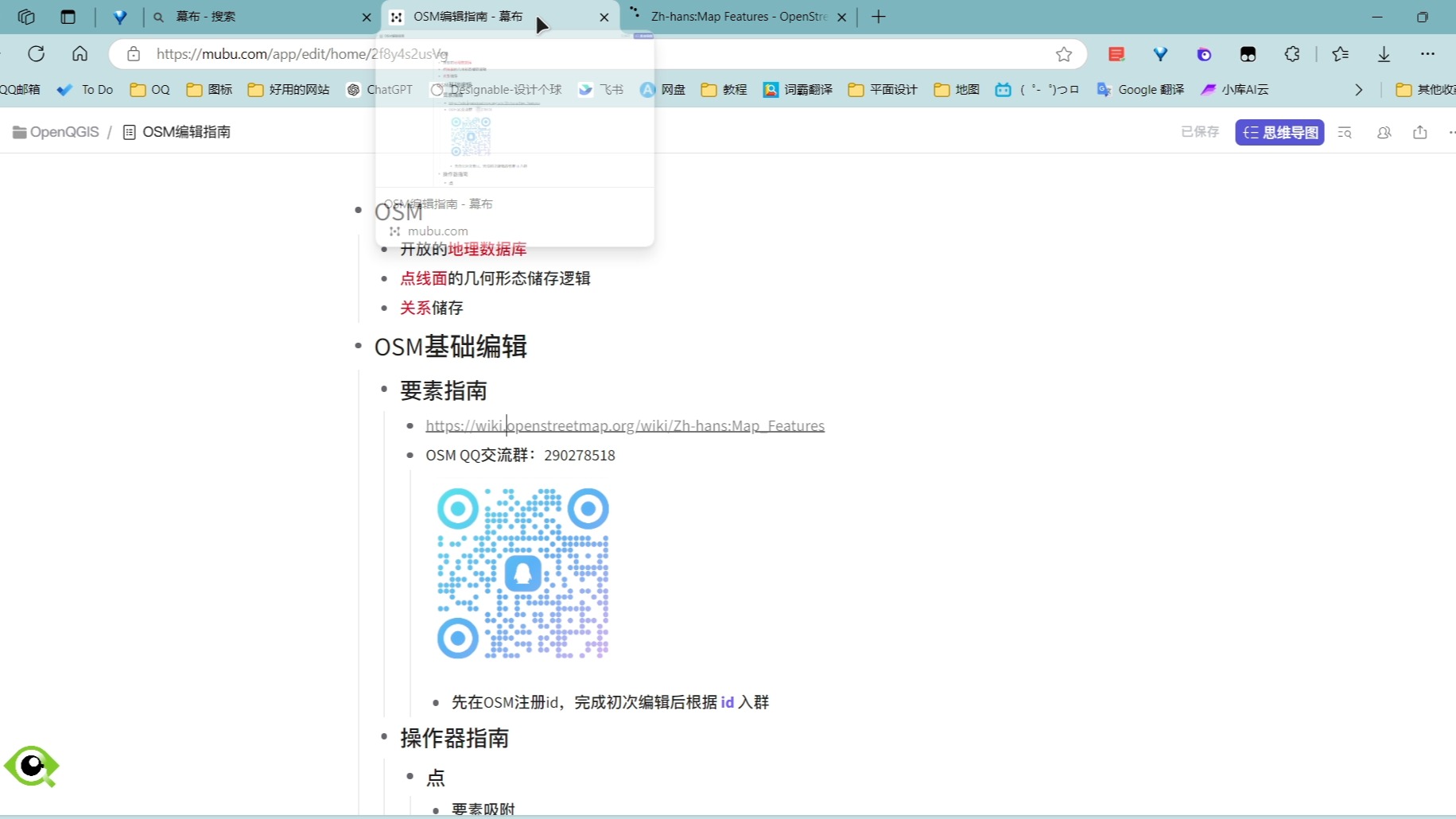Open the 教程 bookmarks folder

pos(724,90)
